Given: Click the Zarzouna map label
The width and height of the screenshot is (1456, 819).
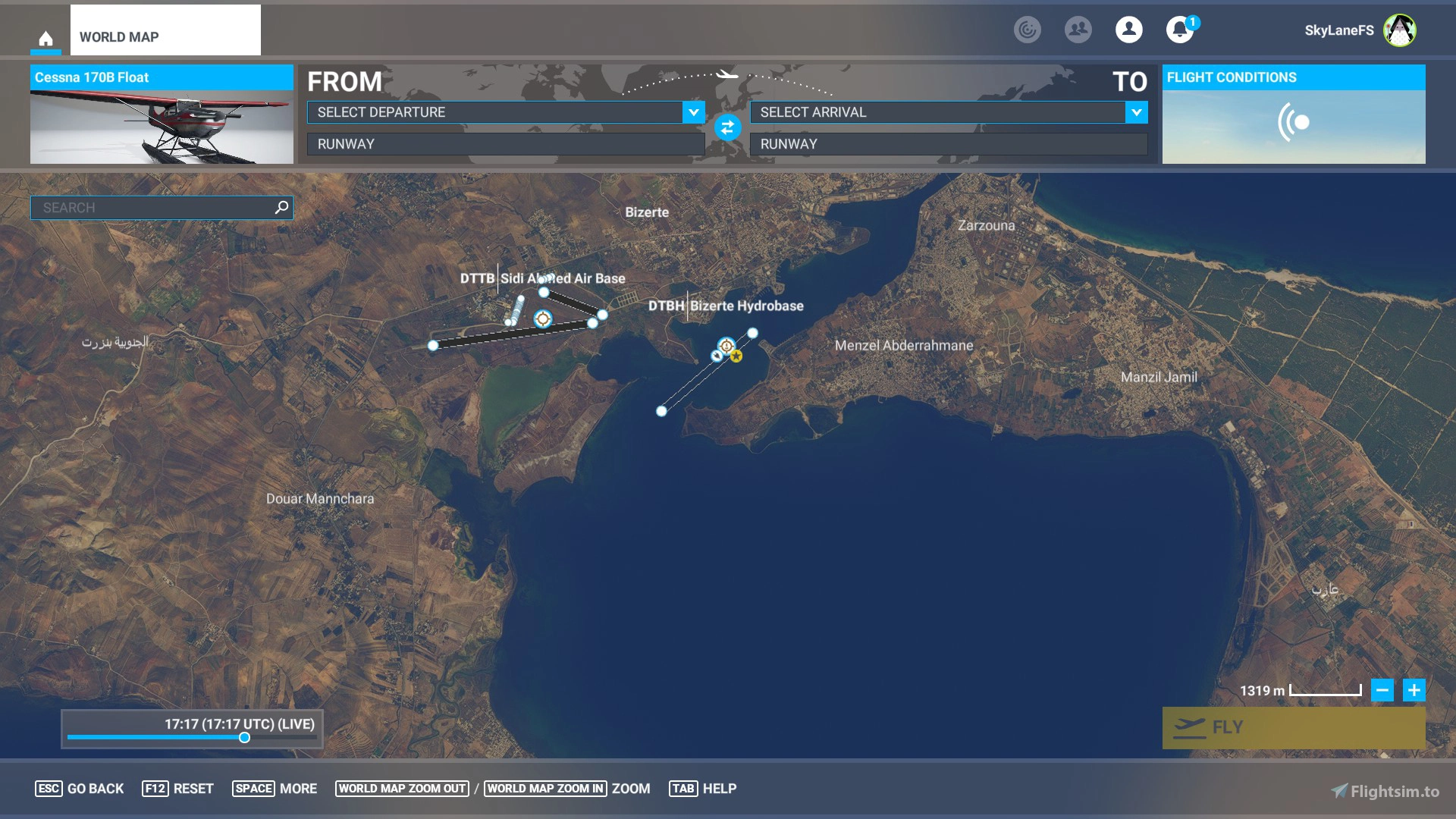Looking at the screenshot, I should (x=986, y=225).
